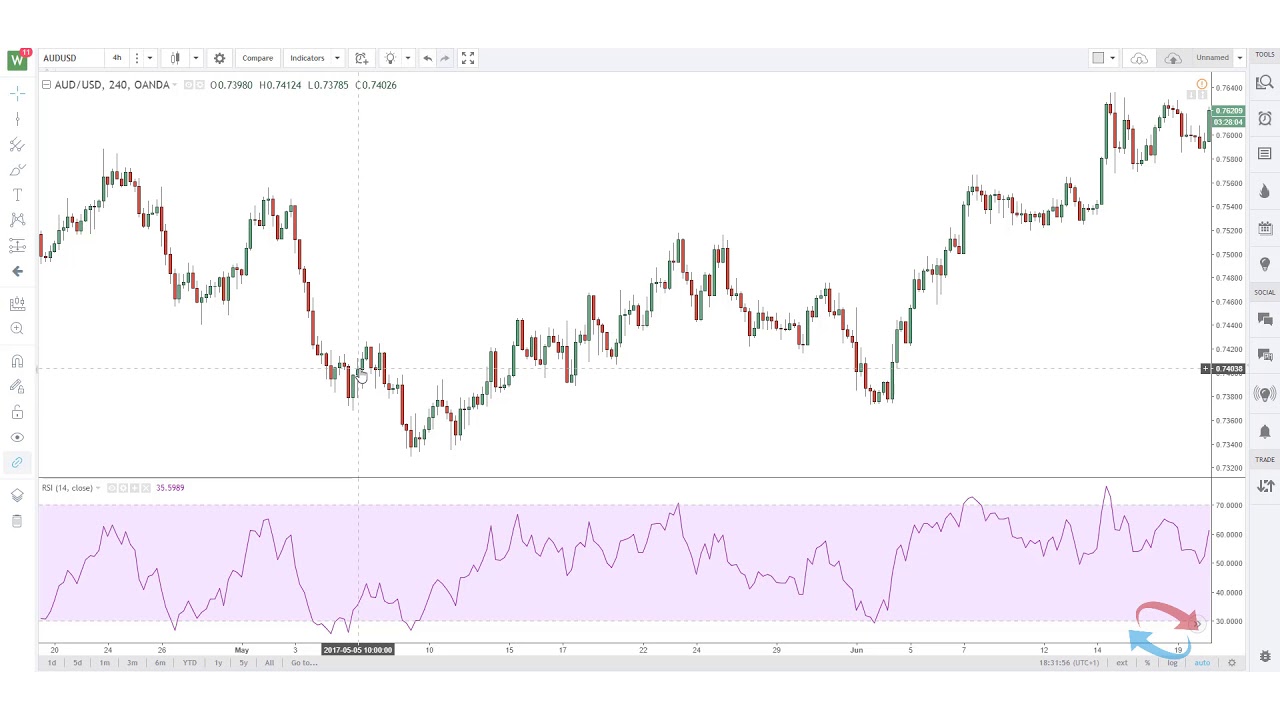Click the undo arrow

(x=427, y=58)
